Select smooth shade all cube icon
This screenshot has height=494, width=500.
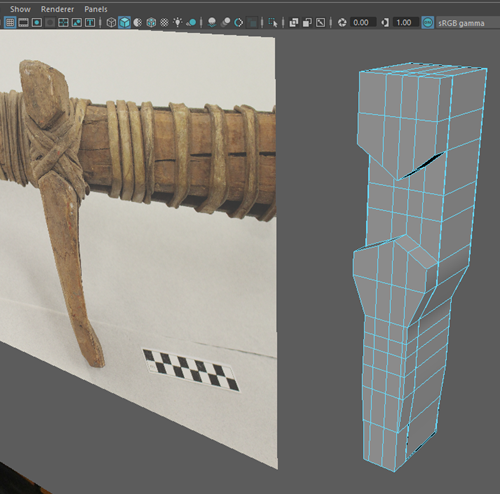(x=124, y=23)
